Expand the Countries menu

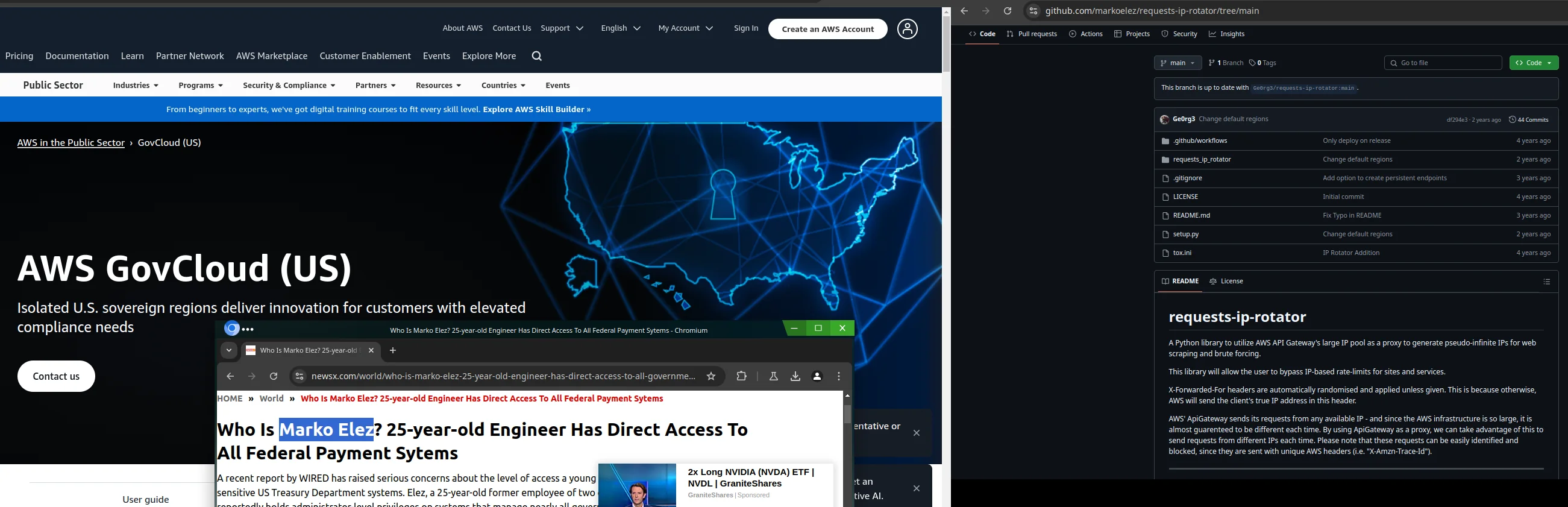tap(503, 85)
